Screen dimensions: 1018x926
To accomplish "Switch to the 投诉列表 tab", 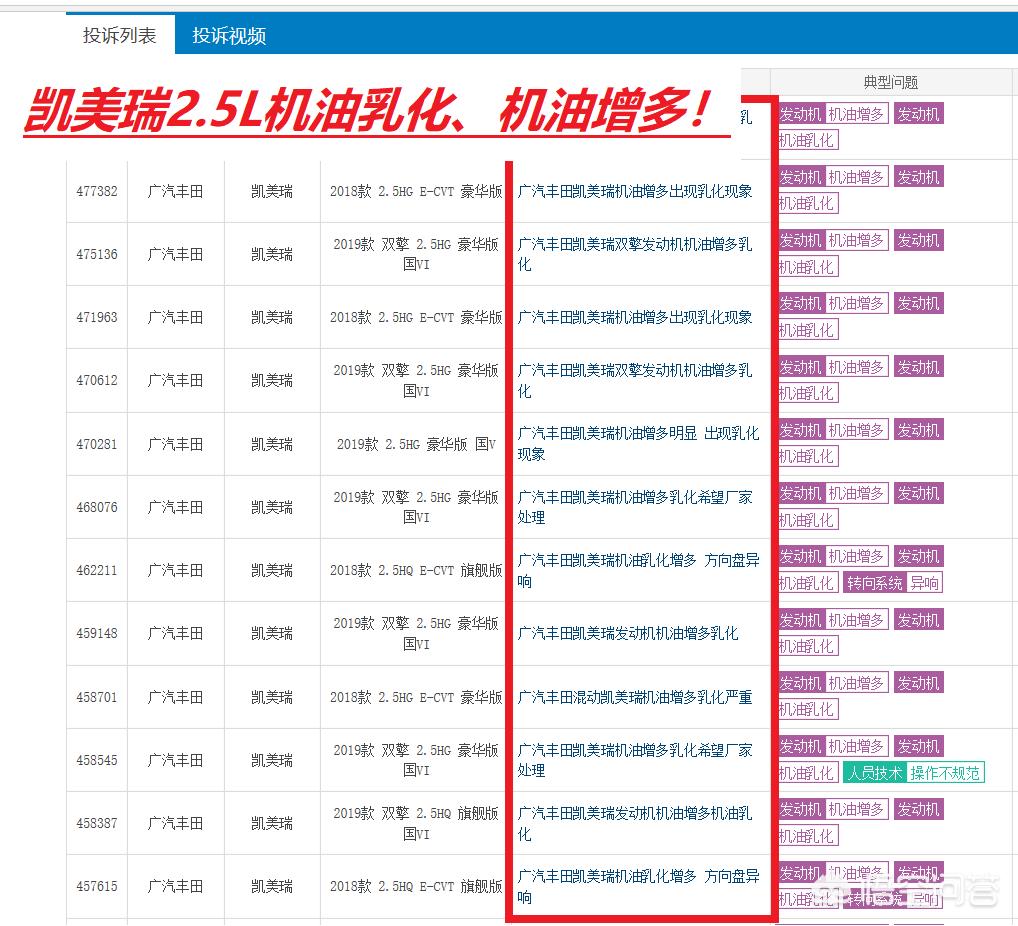I will (119, 35).
